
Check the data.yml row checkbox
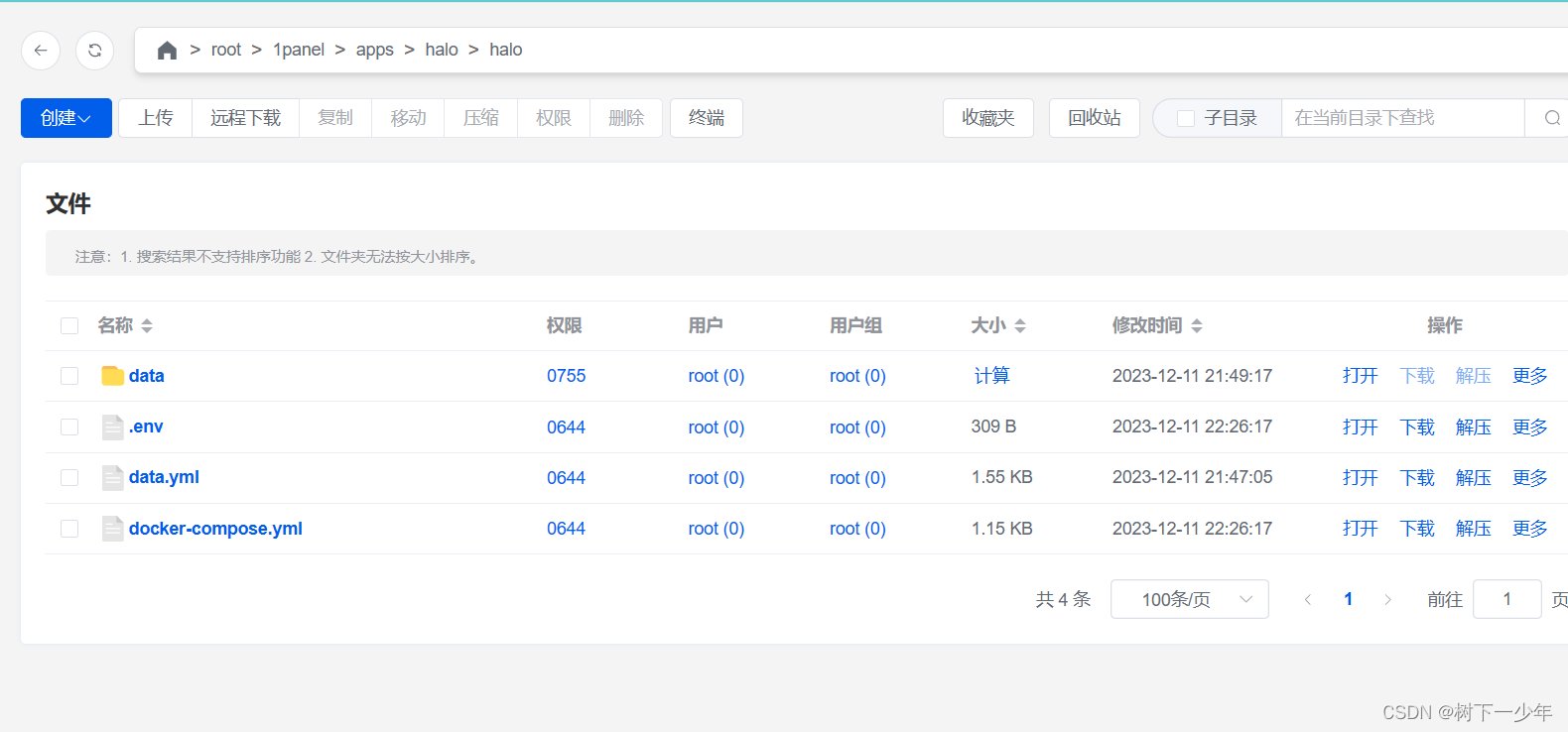tap(69, 478)
